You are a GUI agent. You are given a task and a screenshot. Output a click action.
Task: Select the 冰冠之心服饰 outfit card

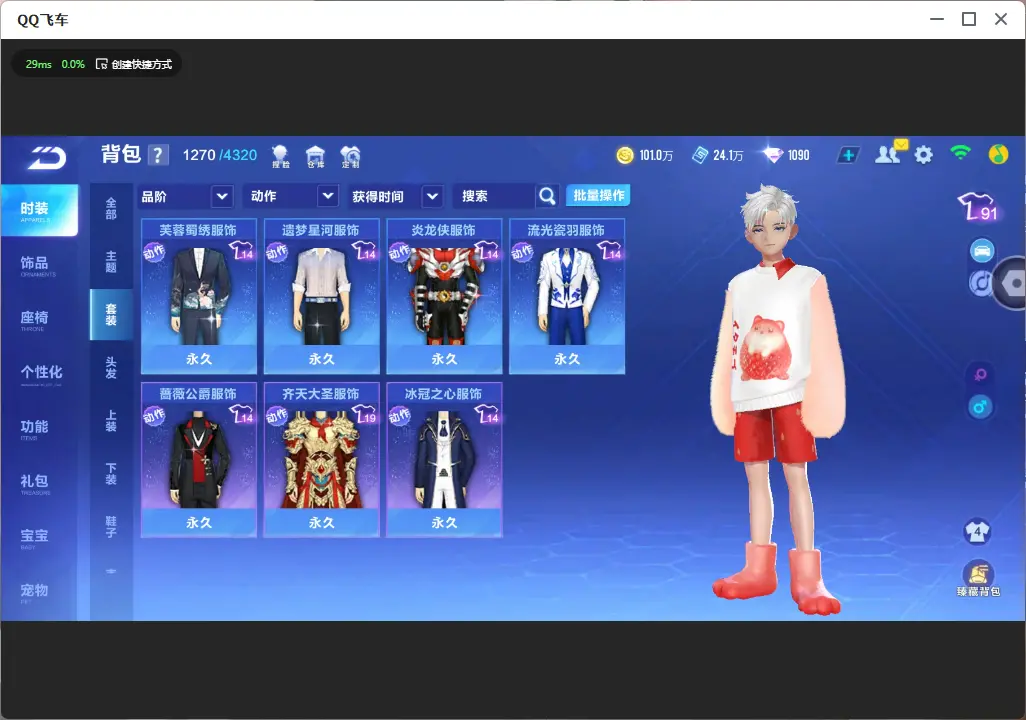click(x=444, y=460)
